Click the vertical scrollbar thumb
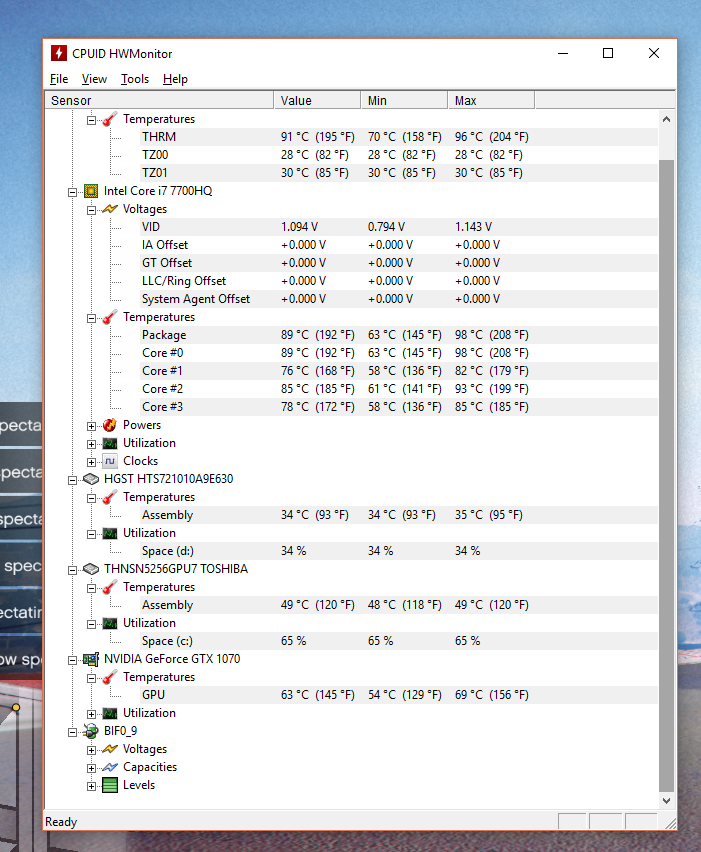 [666, 475]
